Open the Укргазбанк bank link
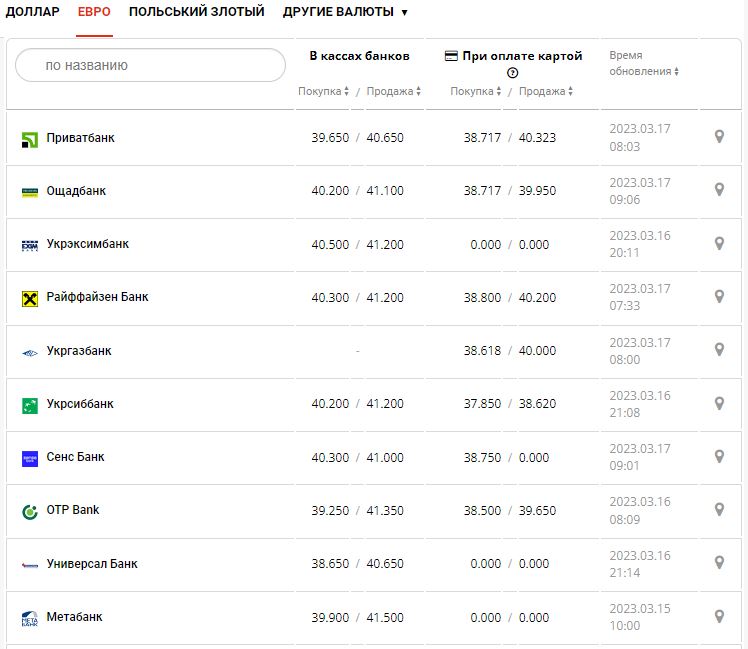748x649 pixels. click(x=79, y=351)
